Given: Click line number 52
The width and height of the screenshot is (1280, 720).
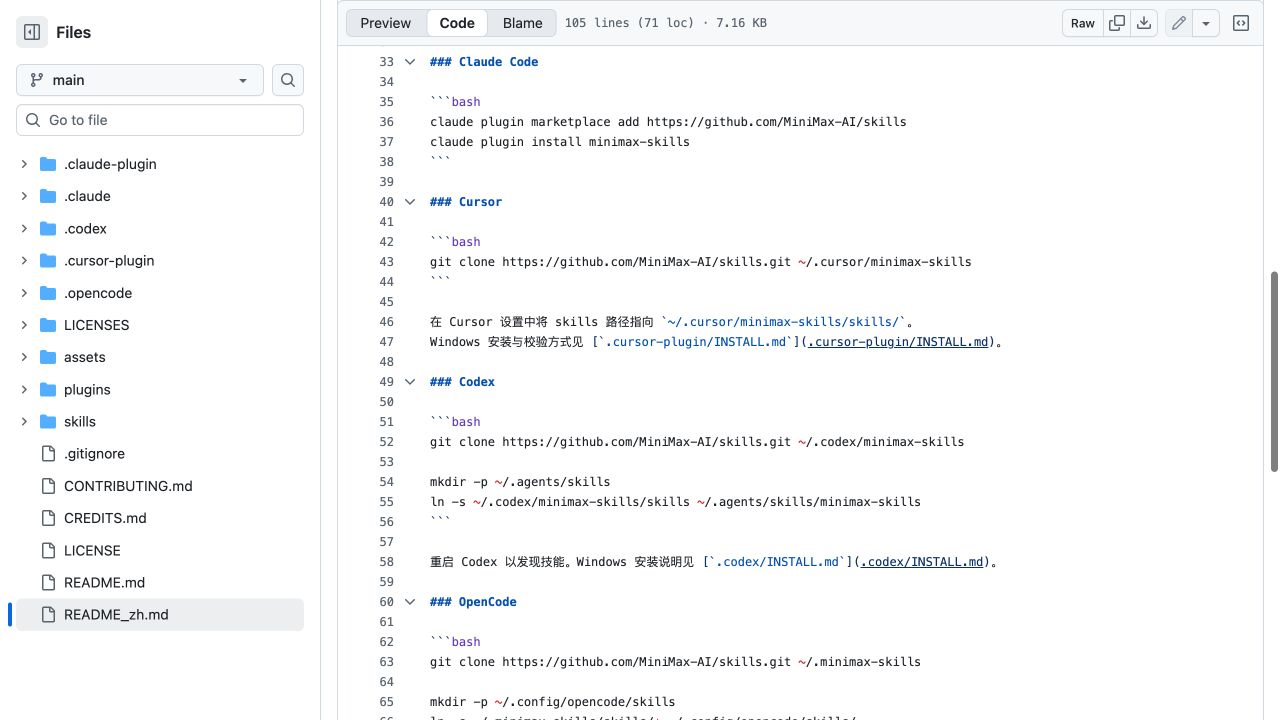Looking at the screenshot, I should click(387, 442).
